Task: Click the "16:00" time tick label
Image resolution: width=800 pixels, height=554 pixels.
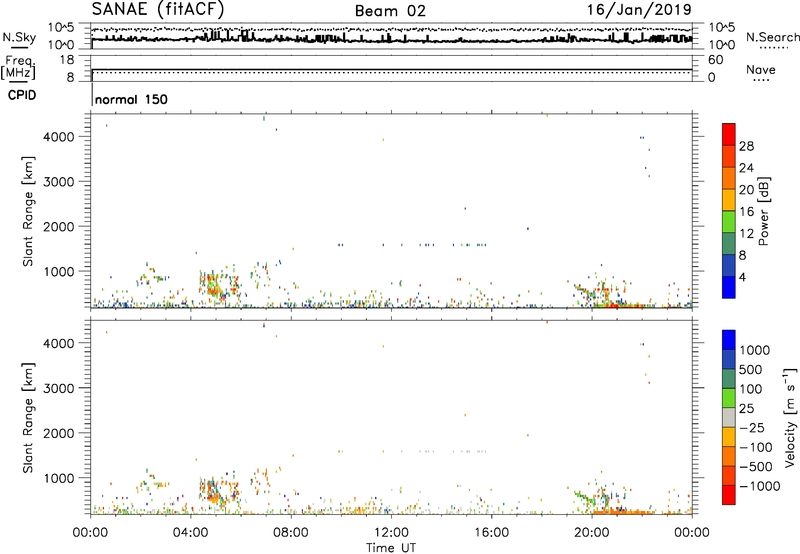Action: tap(491, 533)
